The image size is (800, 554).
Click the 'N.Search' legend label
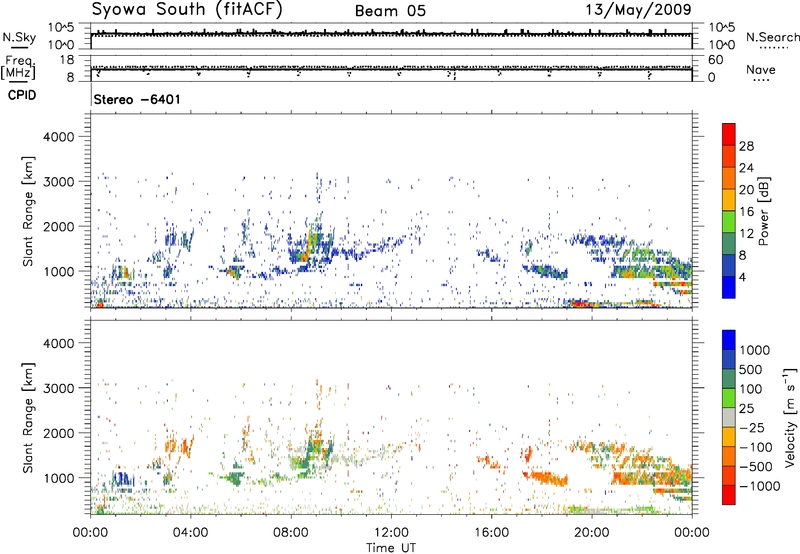click(773, 37)
